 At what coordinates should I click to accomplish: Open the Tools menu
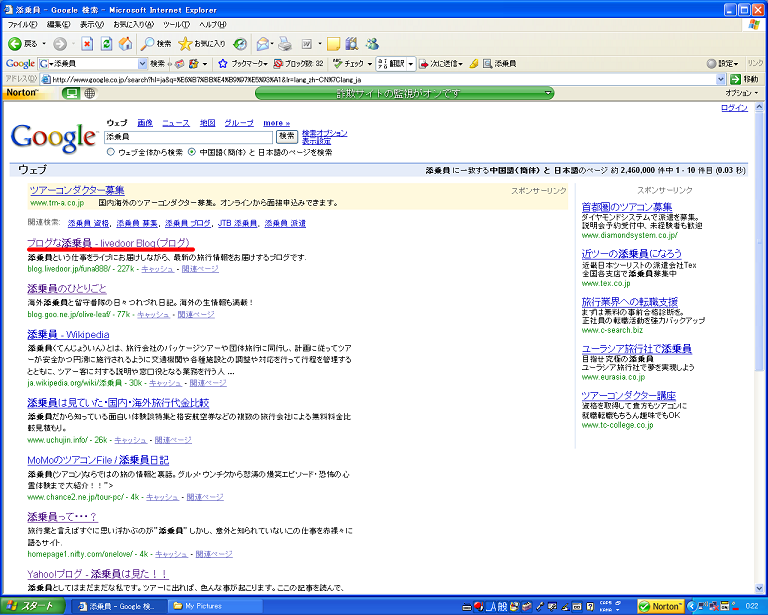pyautogui.click(x=176, y=24)
